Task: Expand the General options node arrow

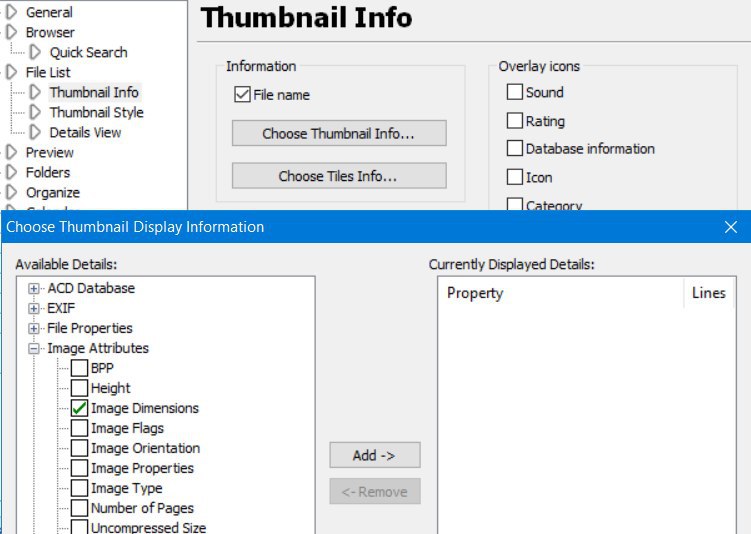Action: (11, 12)
